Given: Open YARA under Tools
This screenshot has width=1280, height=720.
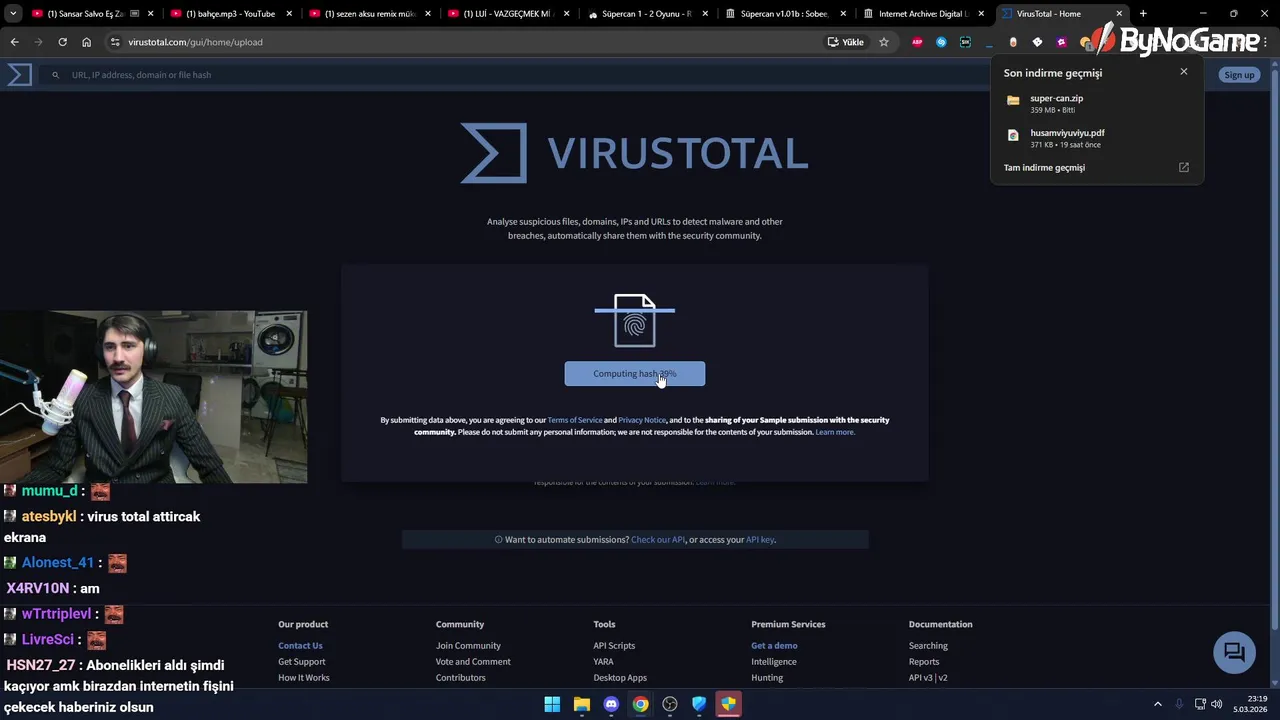Looking at the screenshot, I should coord(603,662).
